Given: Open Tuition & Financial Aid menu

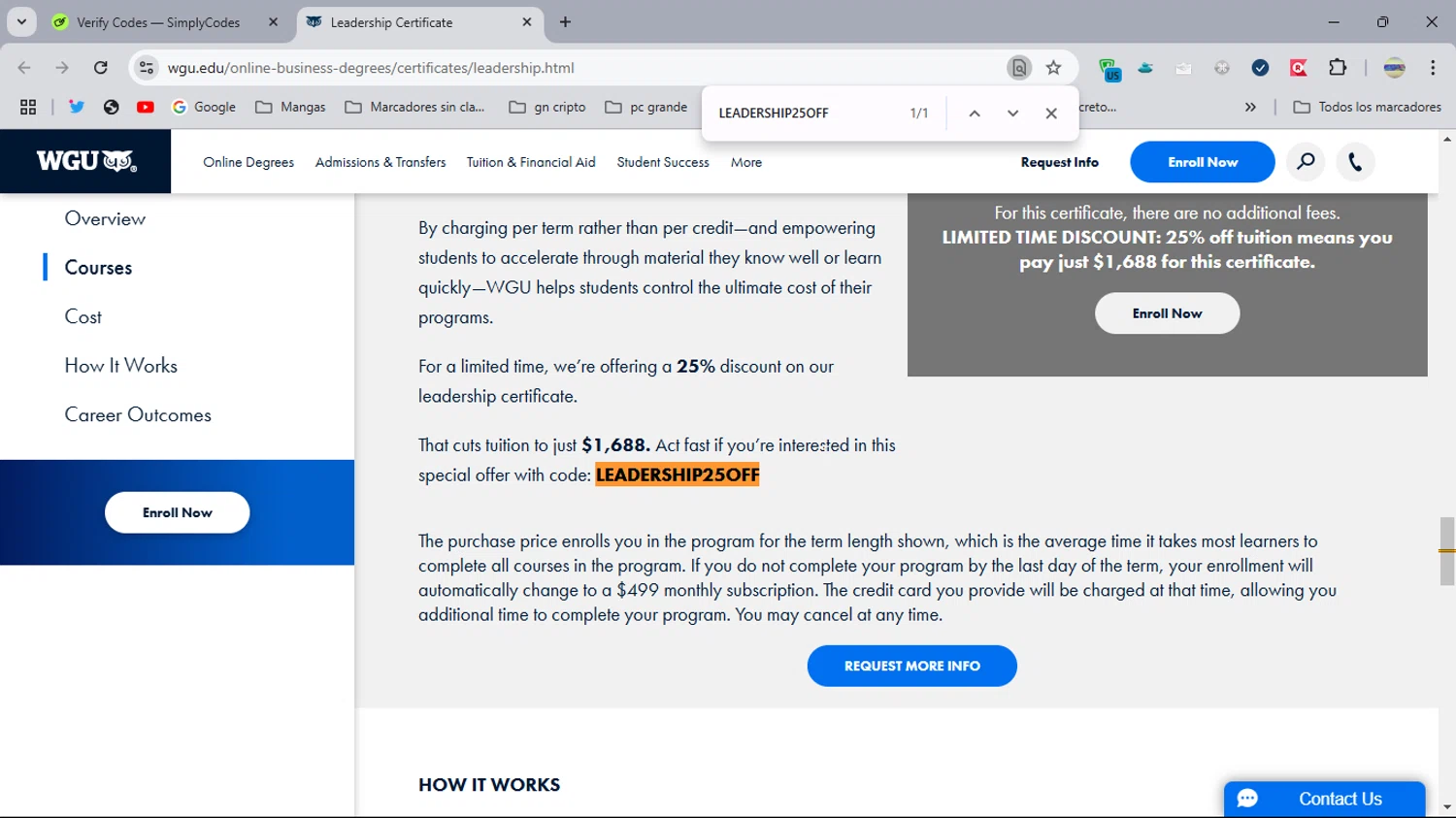Looking at the screenshot, I should coord(531,162).
